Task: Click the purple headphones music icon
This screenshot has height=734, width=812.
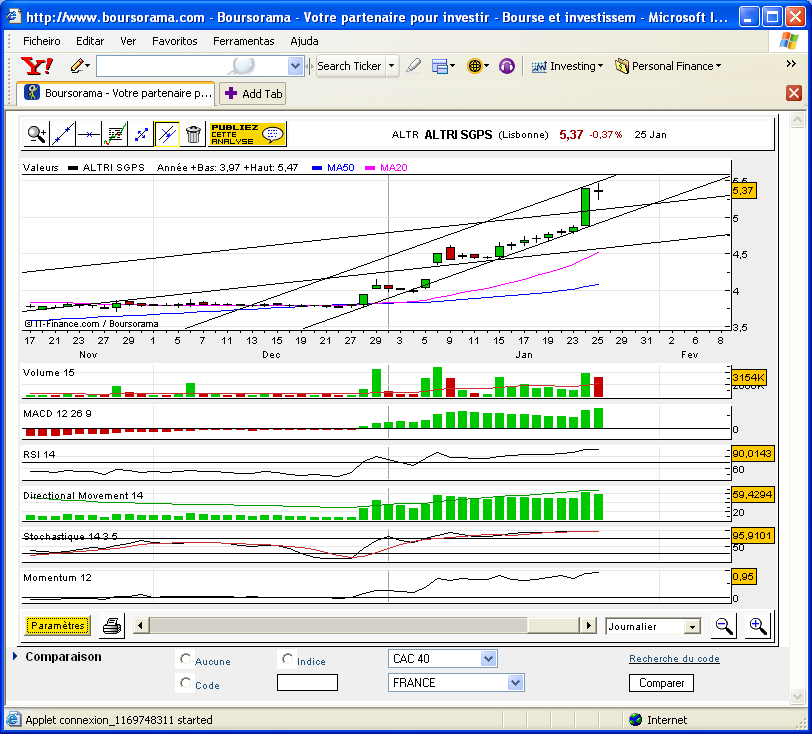Action: 506,66
